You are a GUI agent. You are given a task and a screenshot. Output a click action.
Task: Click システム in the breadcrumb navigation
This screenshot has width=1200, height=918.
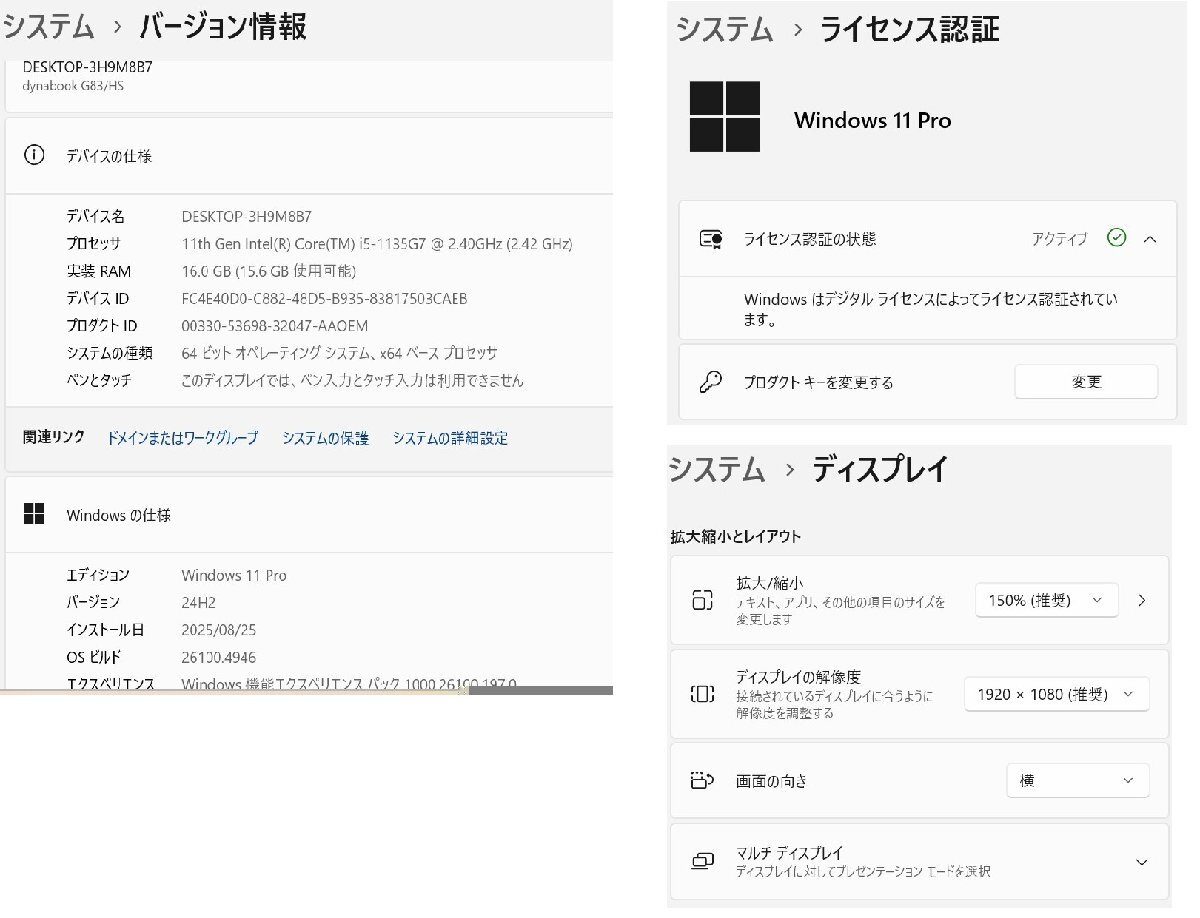tap(49, 27)
